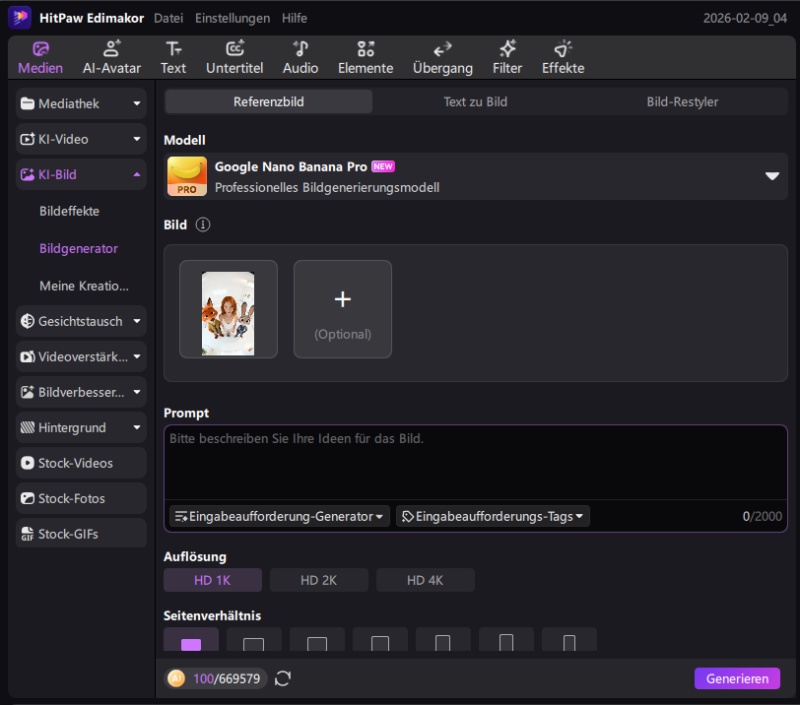Image resolution: width=800 pixels, height=705 pixels.
Task: Choose the first highlighted aspect ratio
Action: pos(191,643)
